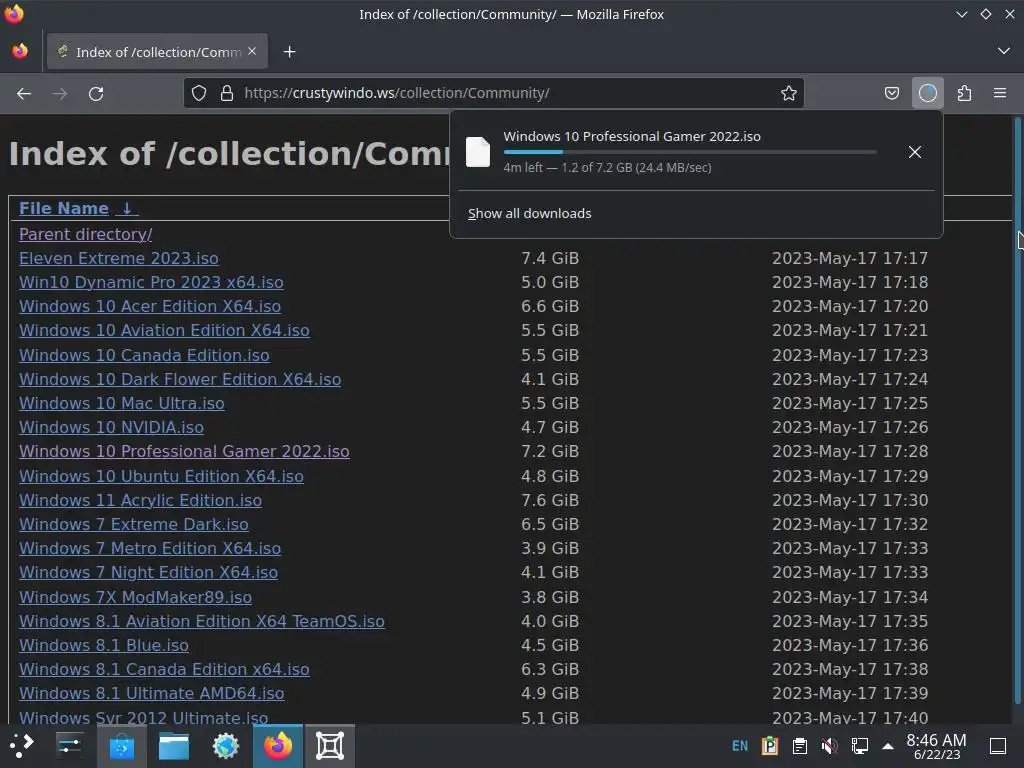This screenshot has height=768, width=1024.
Task: Open Windows 10 Aviation Edition X64.iso
Action: click(164, 330)
